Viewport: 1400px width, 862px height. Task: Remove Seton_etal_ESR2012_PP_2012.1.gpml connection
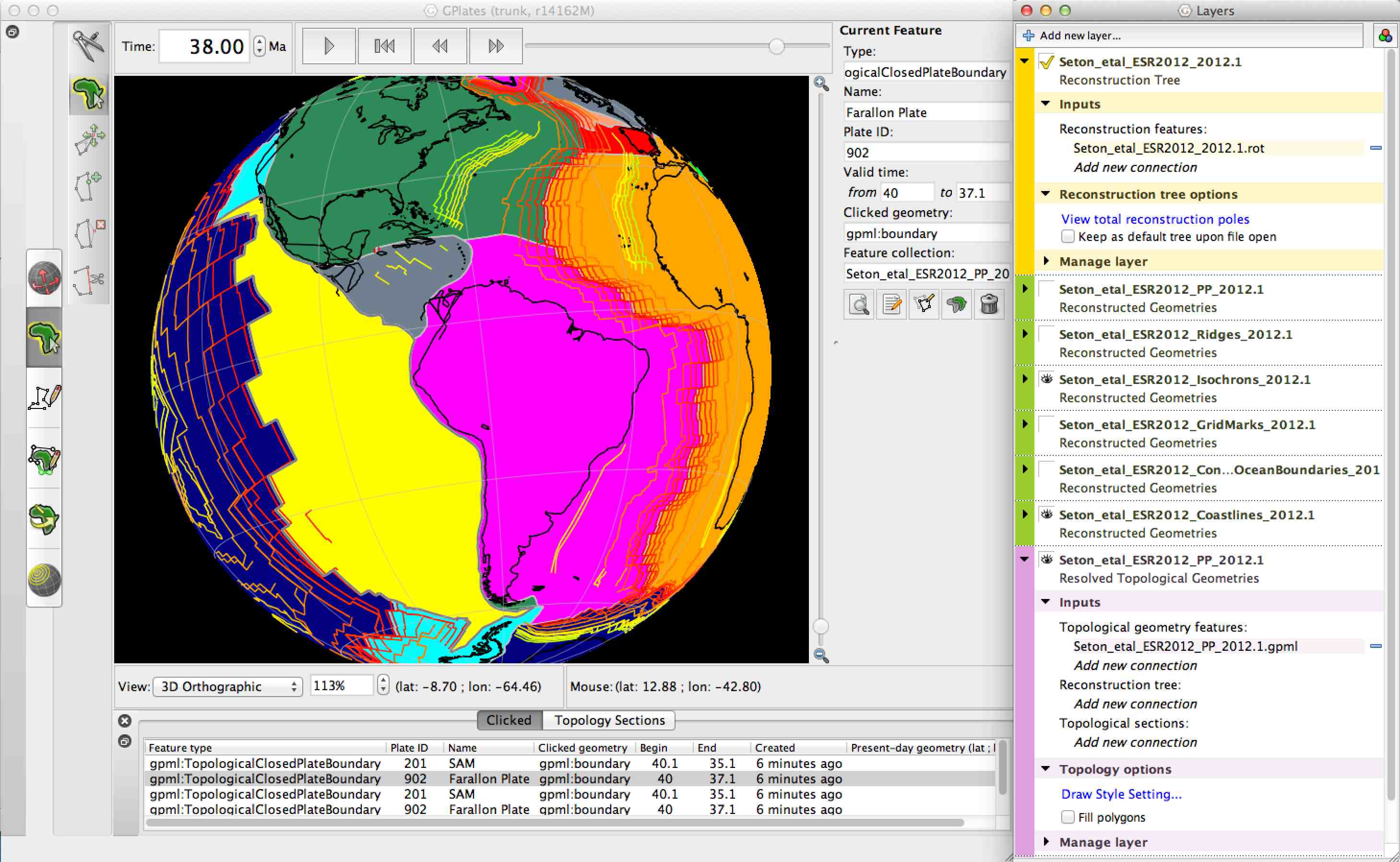click(x=1376, y=646)
